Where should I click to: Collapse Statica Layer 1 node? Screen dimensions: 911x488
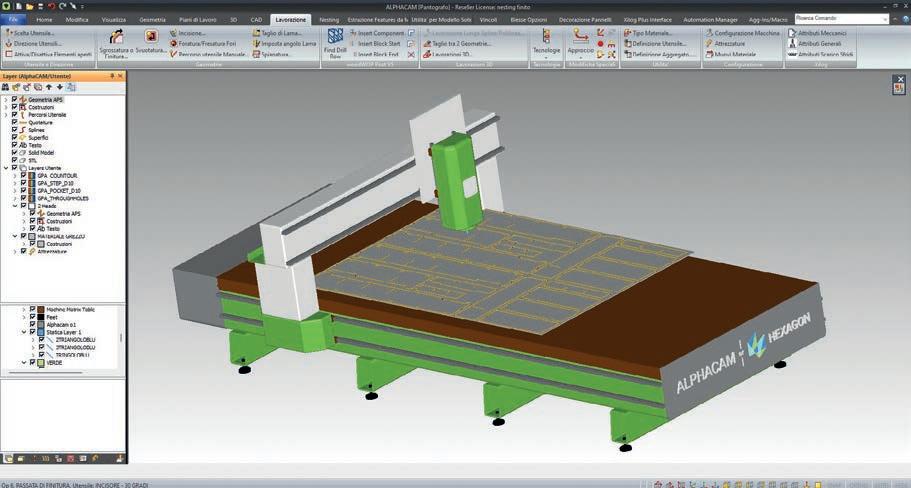pos(24,332)
